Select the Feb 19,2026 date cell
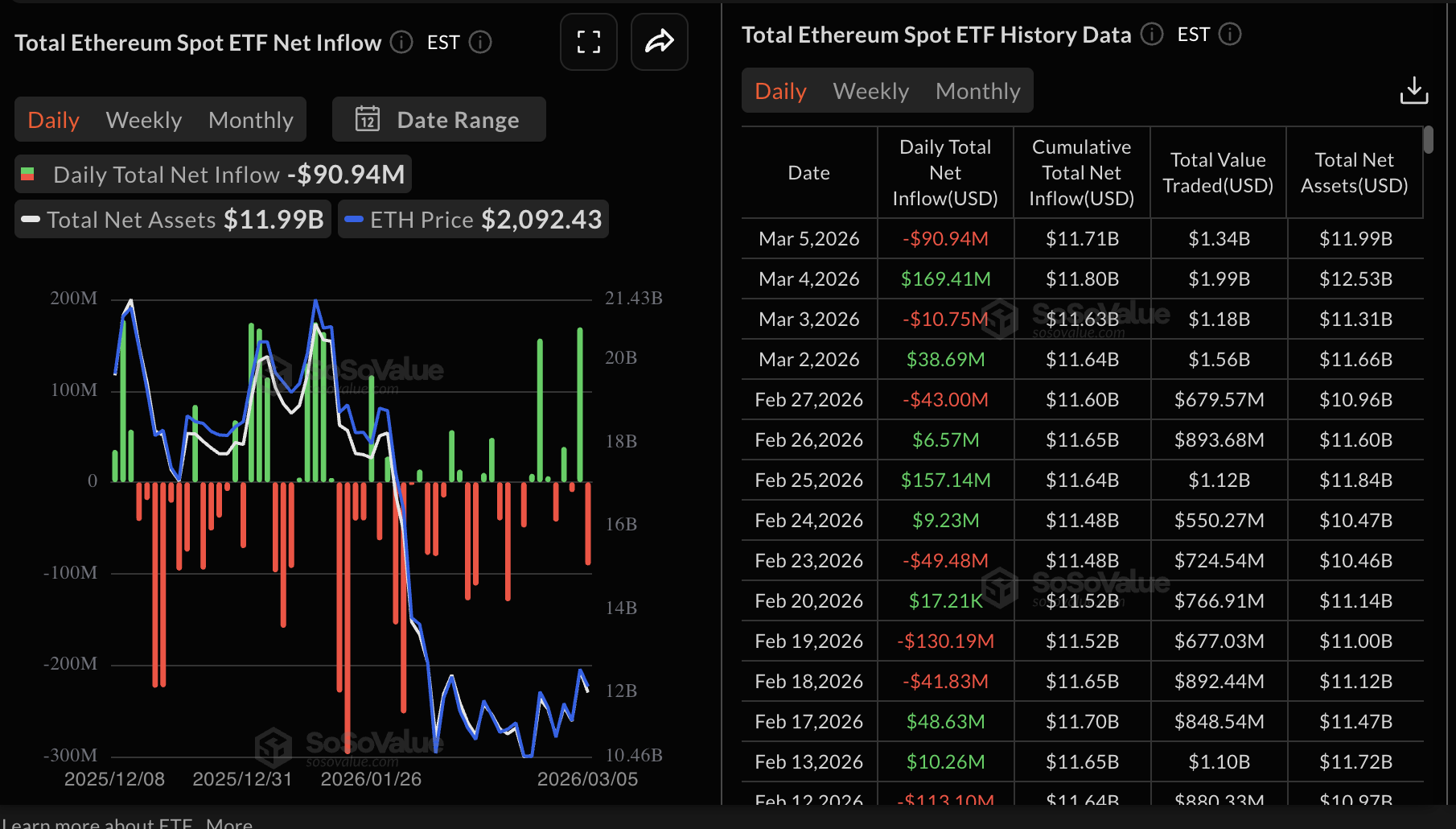Screen dimensions: 1456x829 coord(809,641)
